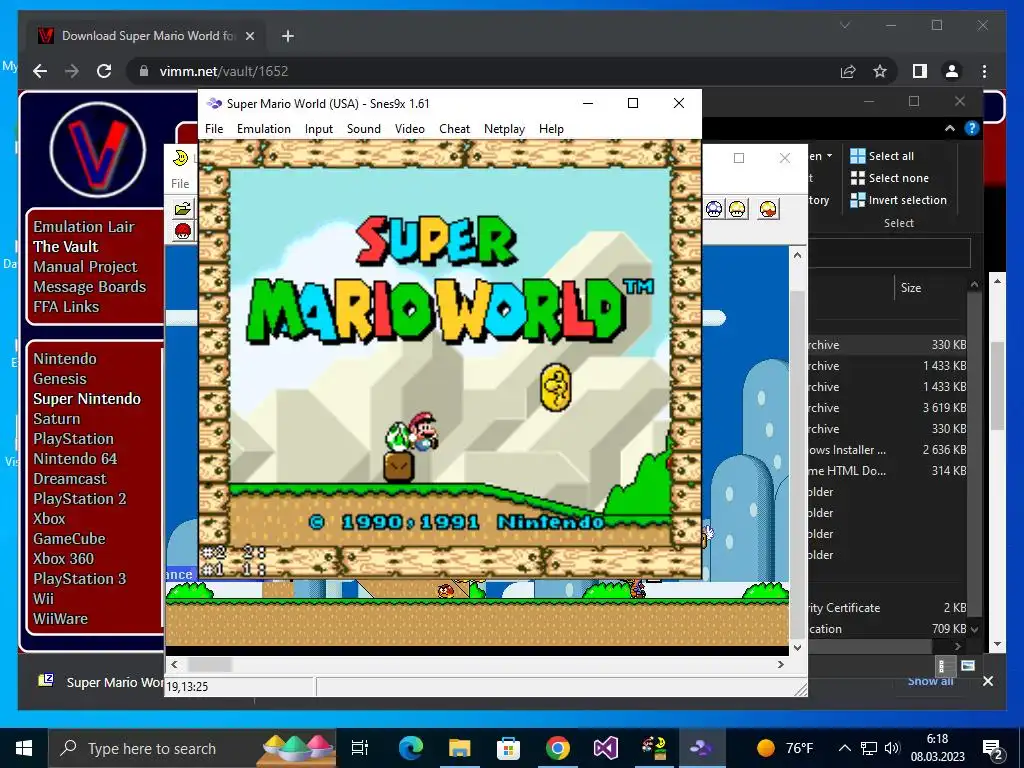Screen dimensions: 1024x768
Task: Bookmark this page with the star icon
Action: tap(880, 71)
